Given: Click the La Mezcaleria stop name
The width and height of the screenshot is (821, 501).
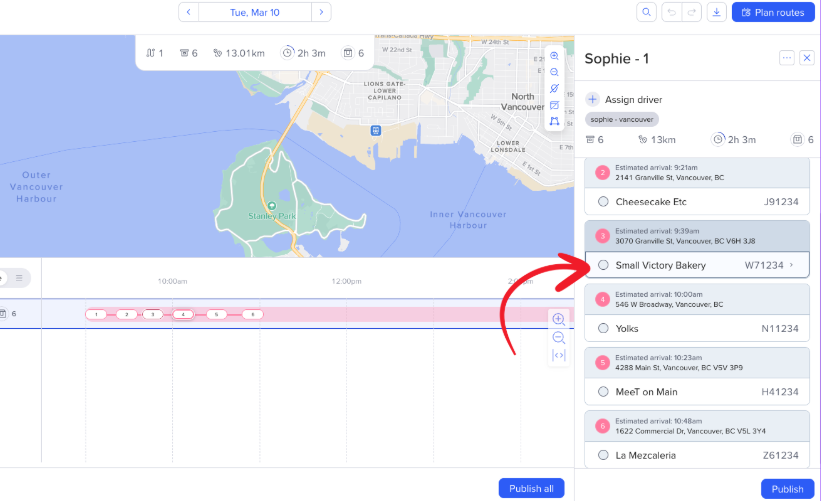Looking at the screenshot, I should [646, 455].
